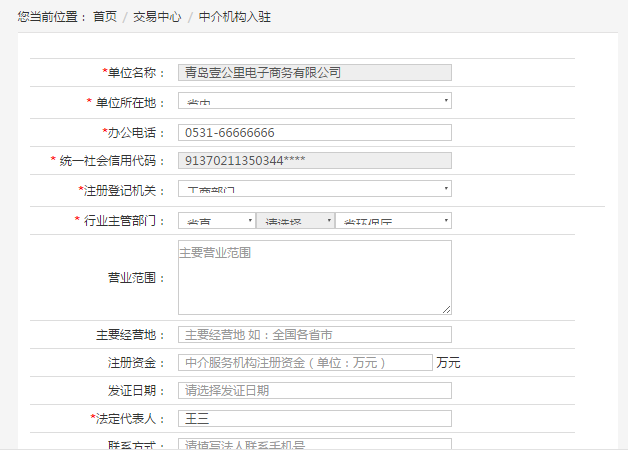This screenshot has width=628, height=456.
Task: Click the 万元 unit label
Action: pyautogui.click(x=448, y=363)
